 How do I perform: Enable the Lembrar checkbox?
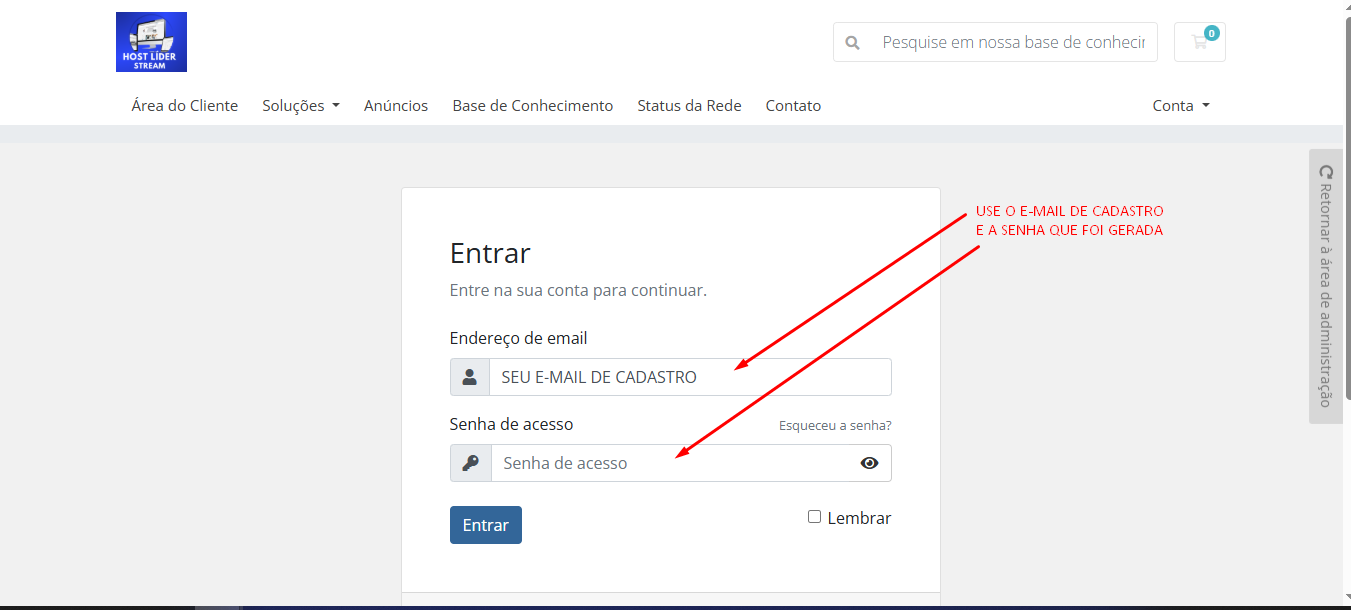[814, 517]
